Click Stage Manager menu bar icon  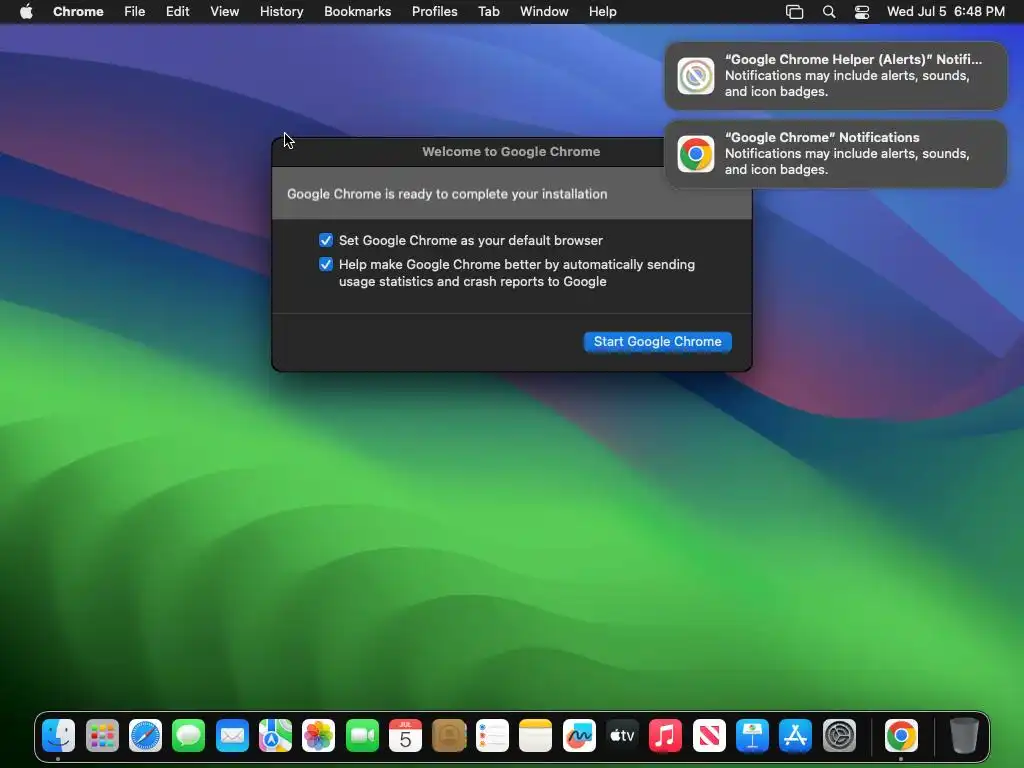tap(794, 12)
